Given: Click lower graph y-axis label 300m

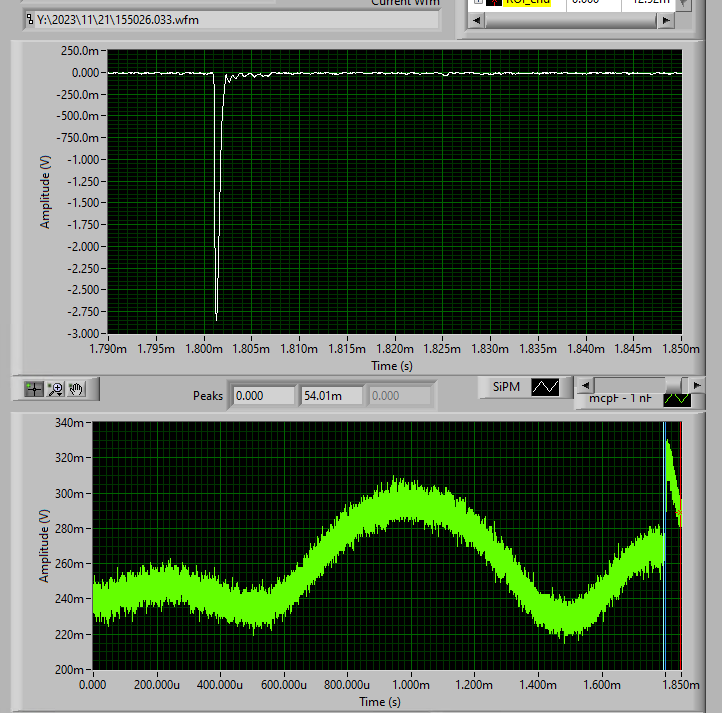Looking at the screenshot, I should [x=70, y=493].
